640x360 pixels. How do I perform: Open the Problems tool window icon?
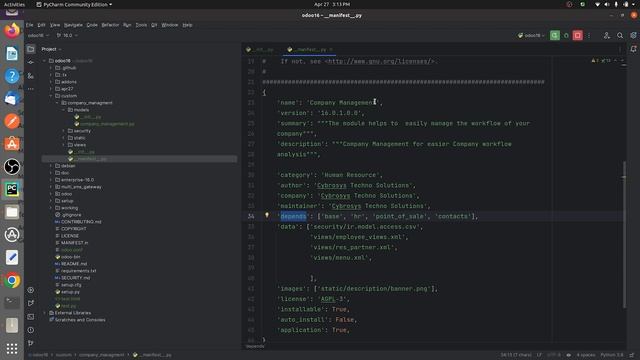[x=31, y=330]
